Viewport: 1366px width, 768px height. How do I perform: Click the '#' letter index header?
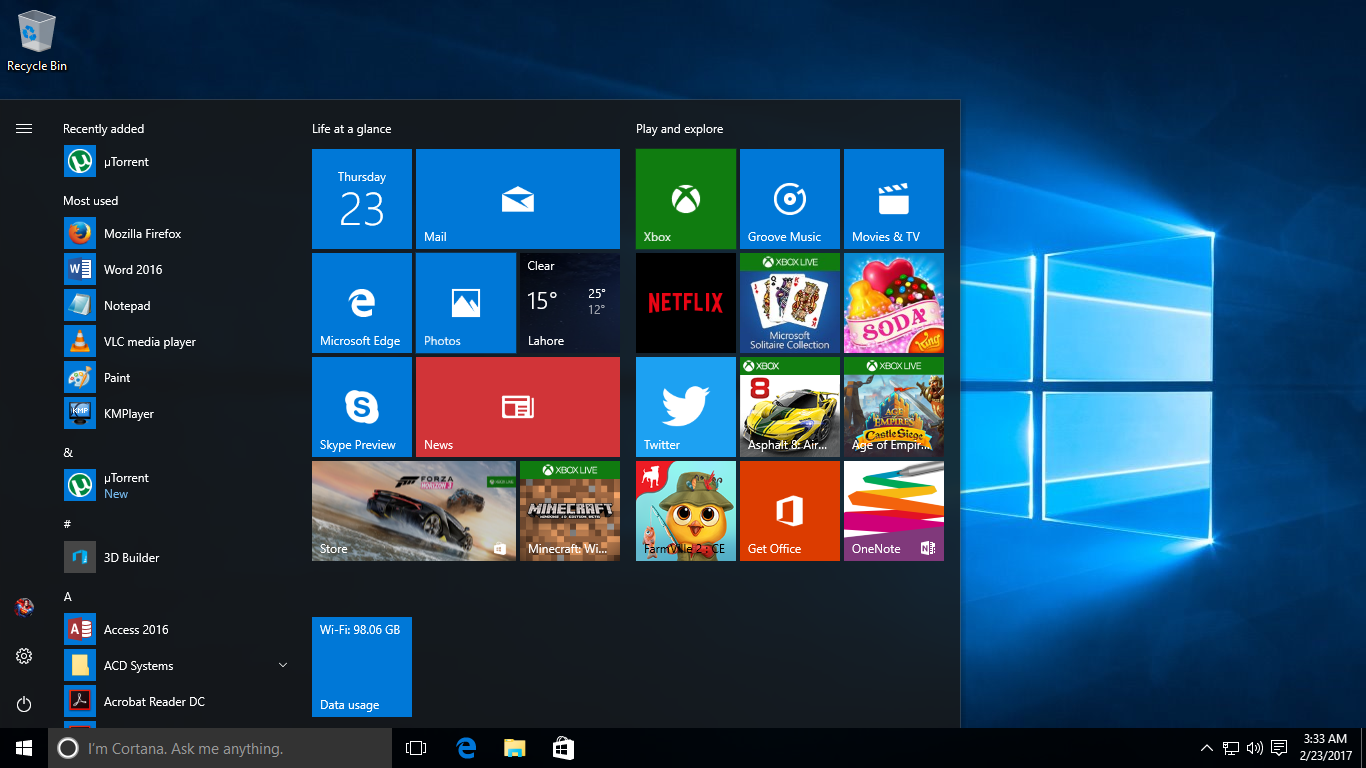coord(67,525)
